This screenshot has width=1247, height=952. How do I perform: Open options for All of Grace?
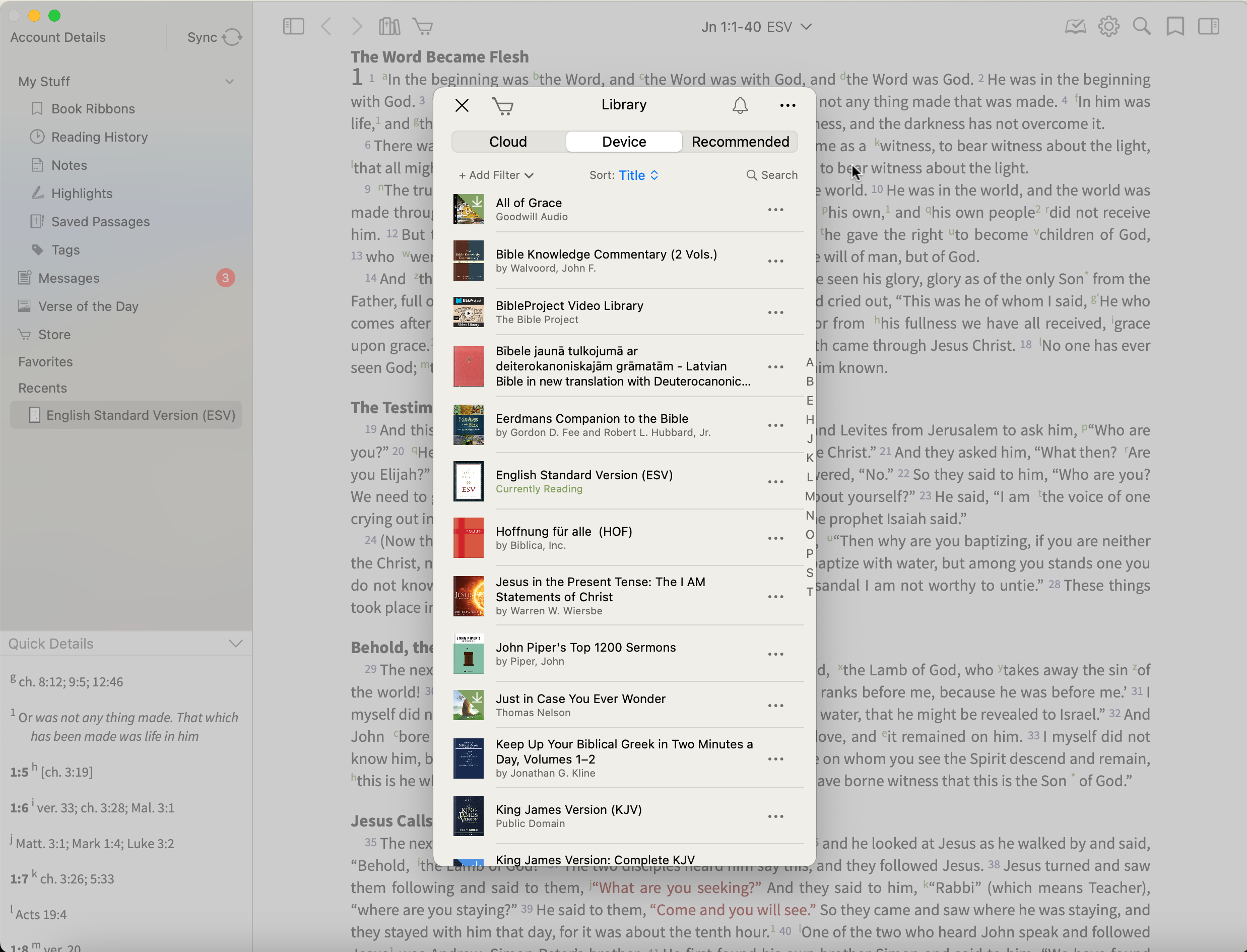tap(775, 210)
